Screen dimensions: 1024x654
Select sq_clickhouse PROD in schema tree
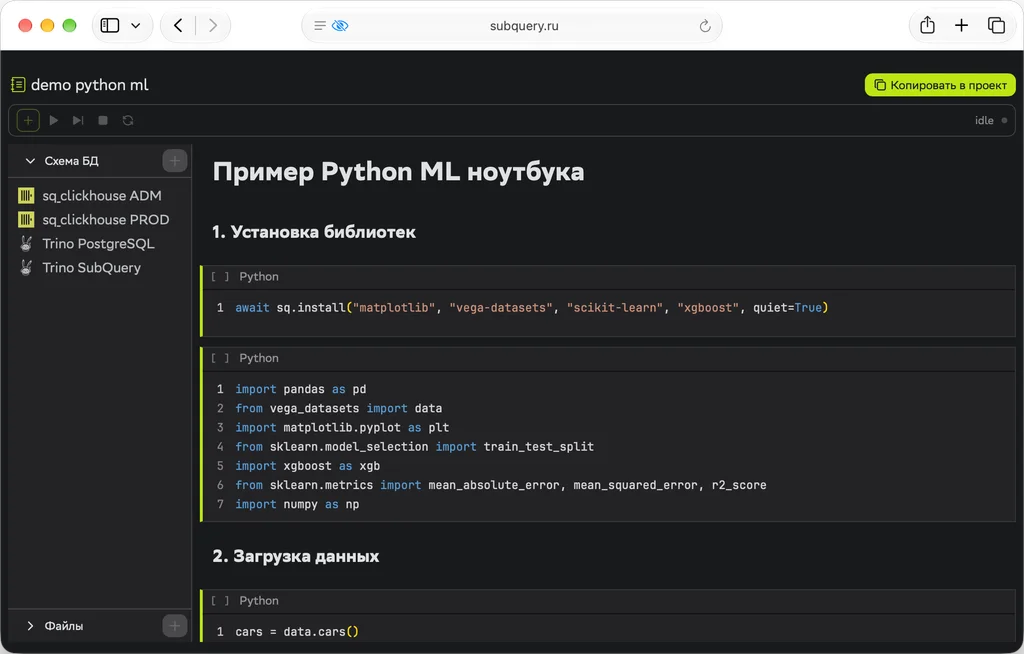click(105, 220)
